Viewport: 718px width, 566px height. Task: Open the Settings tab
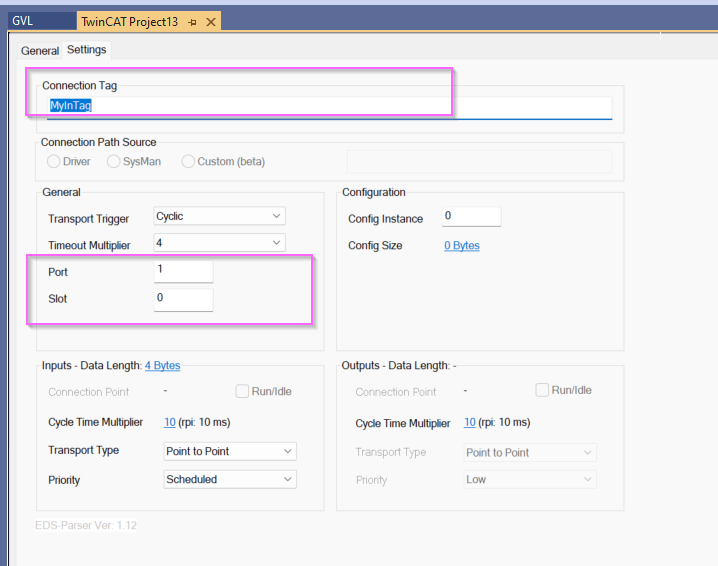(x=87, y=49)
